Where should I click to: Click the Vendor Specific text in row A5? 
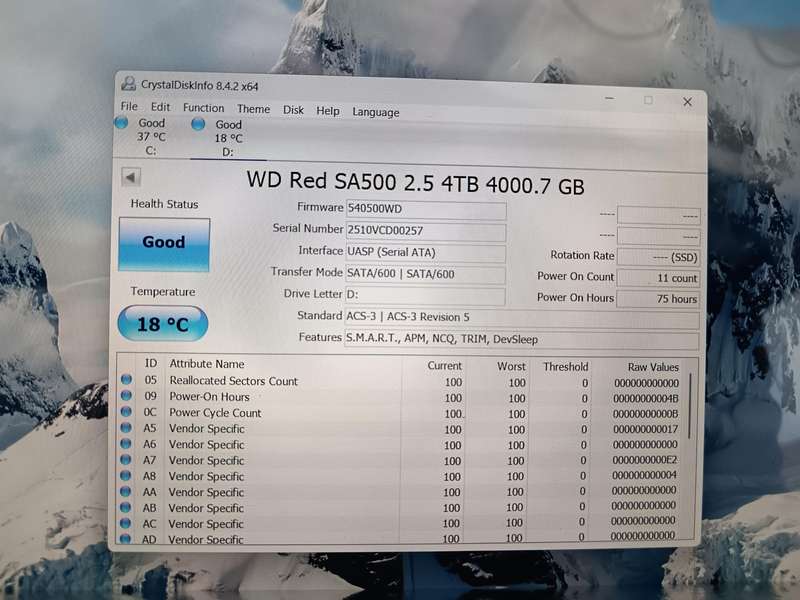(x=207, y=429)
